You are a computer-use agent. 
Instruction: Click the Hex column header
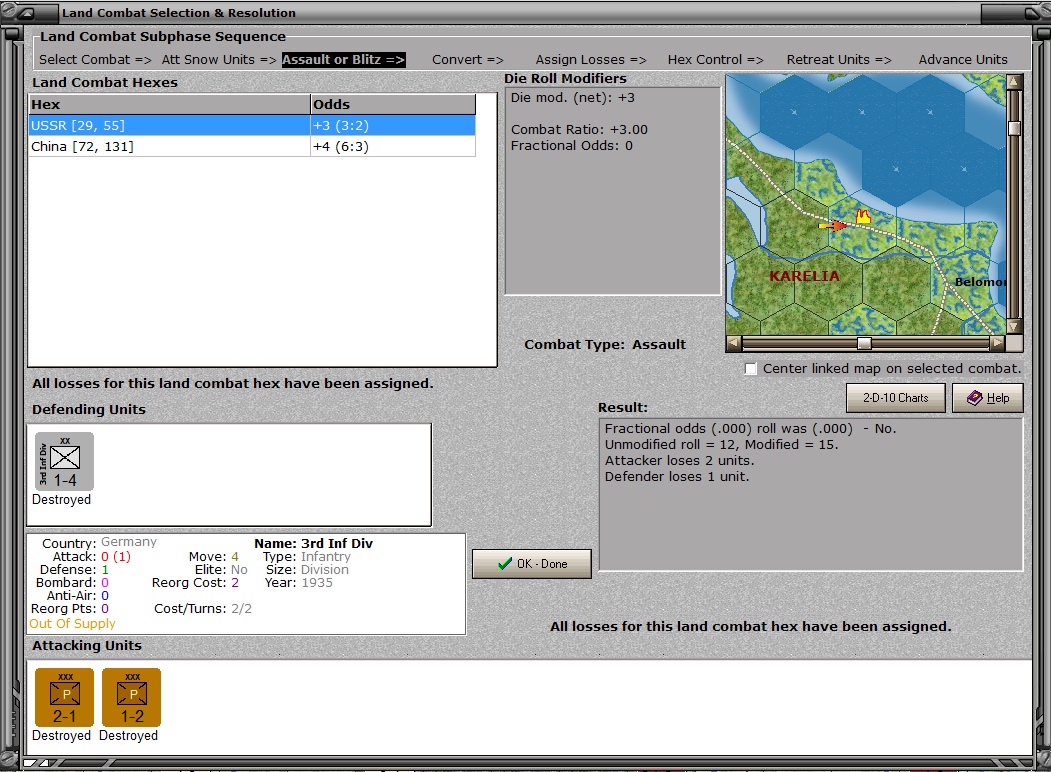[x=168, y=104]
